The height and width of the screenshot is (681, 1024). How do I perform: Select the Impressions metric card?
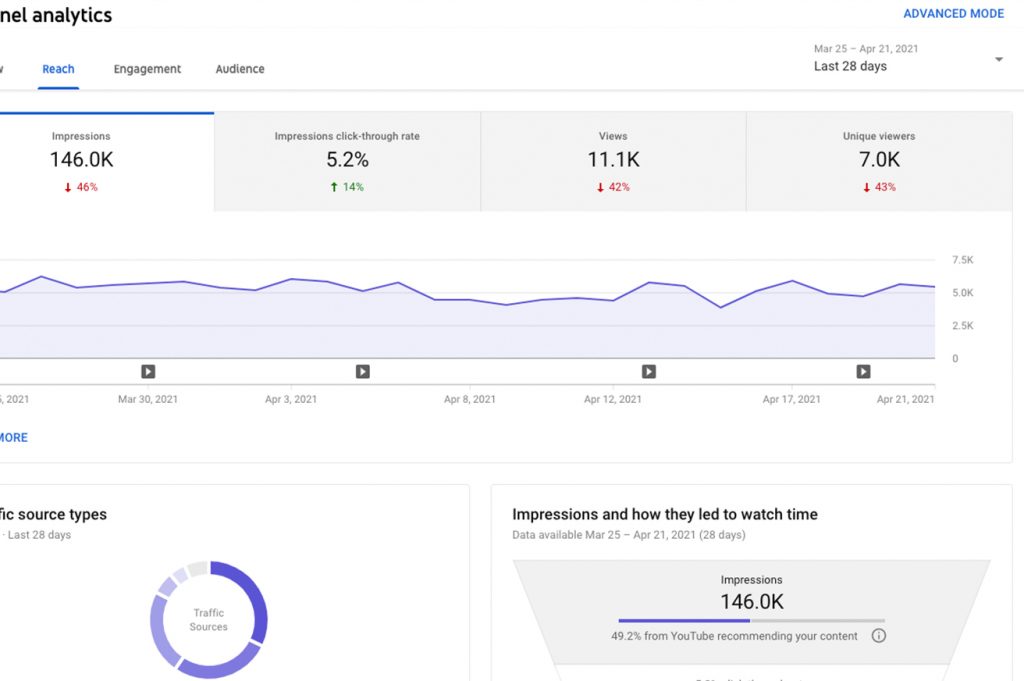pyautogui.click(x=106, y=162)
